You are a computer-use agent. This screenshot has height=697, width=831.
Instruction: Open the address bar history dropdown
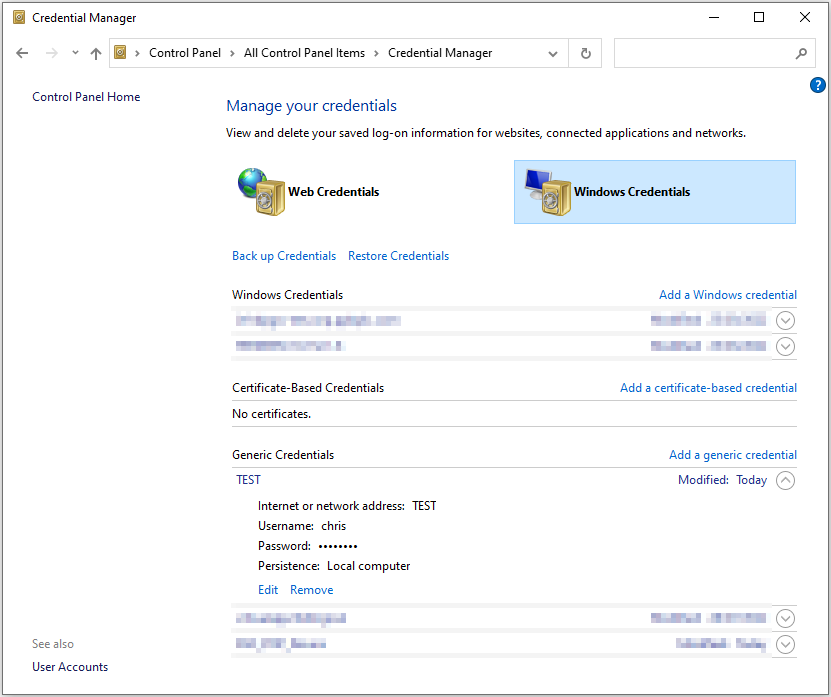[553, 54]
